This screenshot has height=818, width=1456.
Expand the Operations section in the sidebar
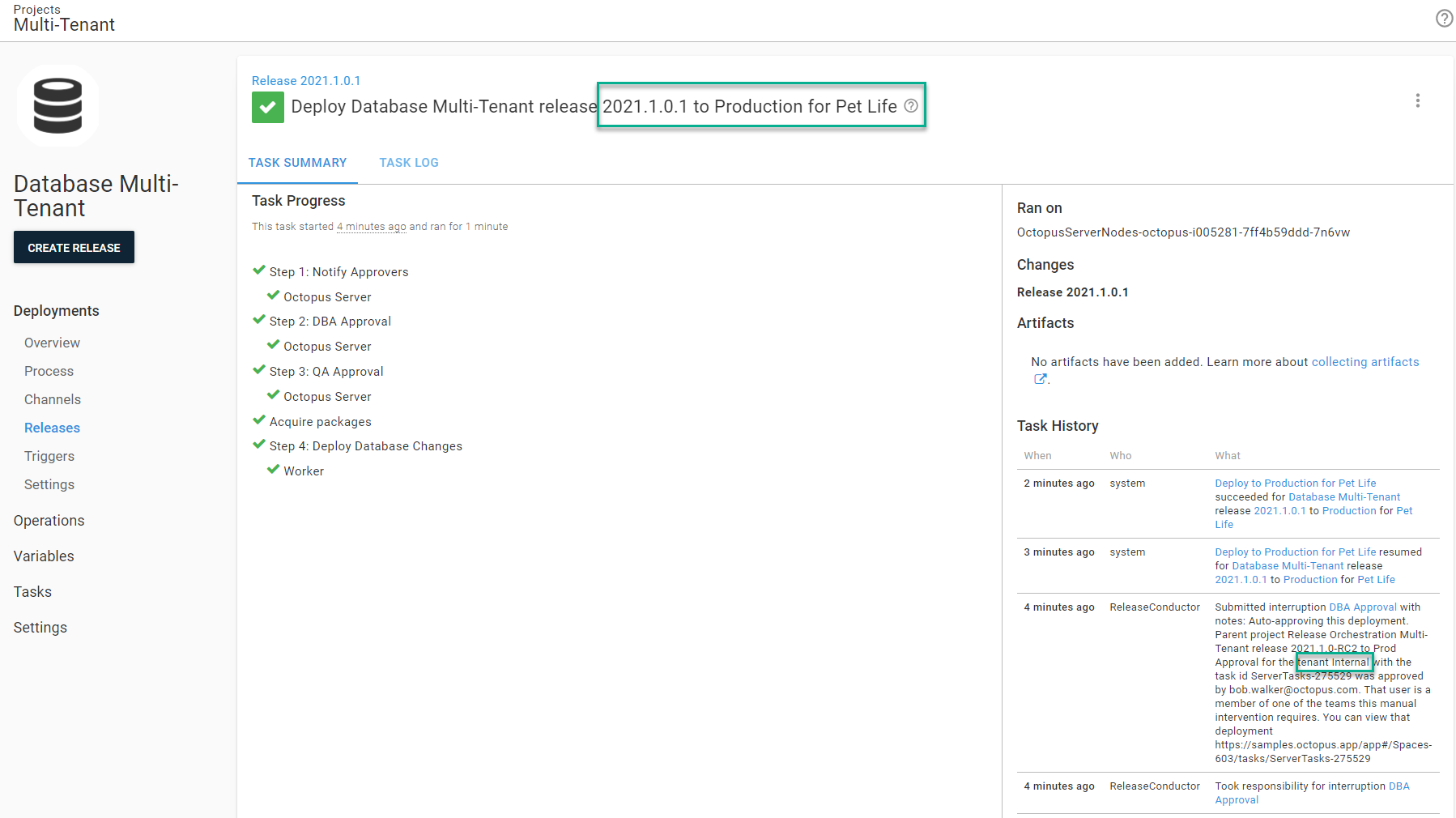49,520
